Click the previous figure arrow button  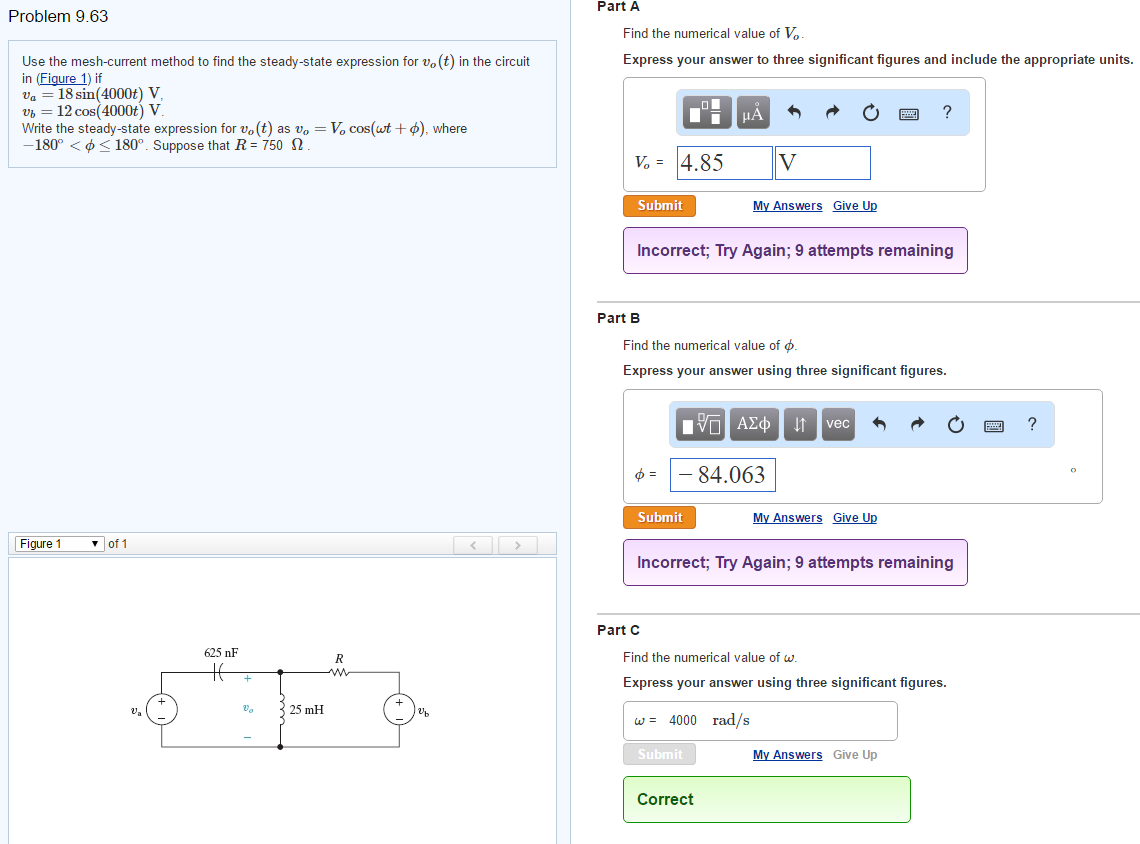click(473, 543)
